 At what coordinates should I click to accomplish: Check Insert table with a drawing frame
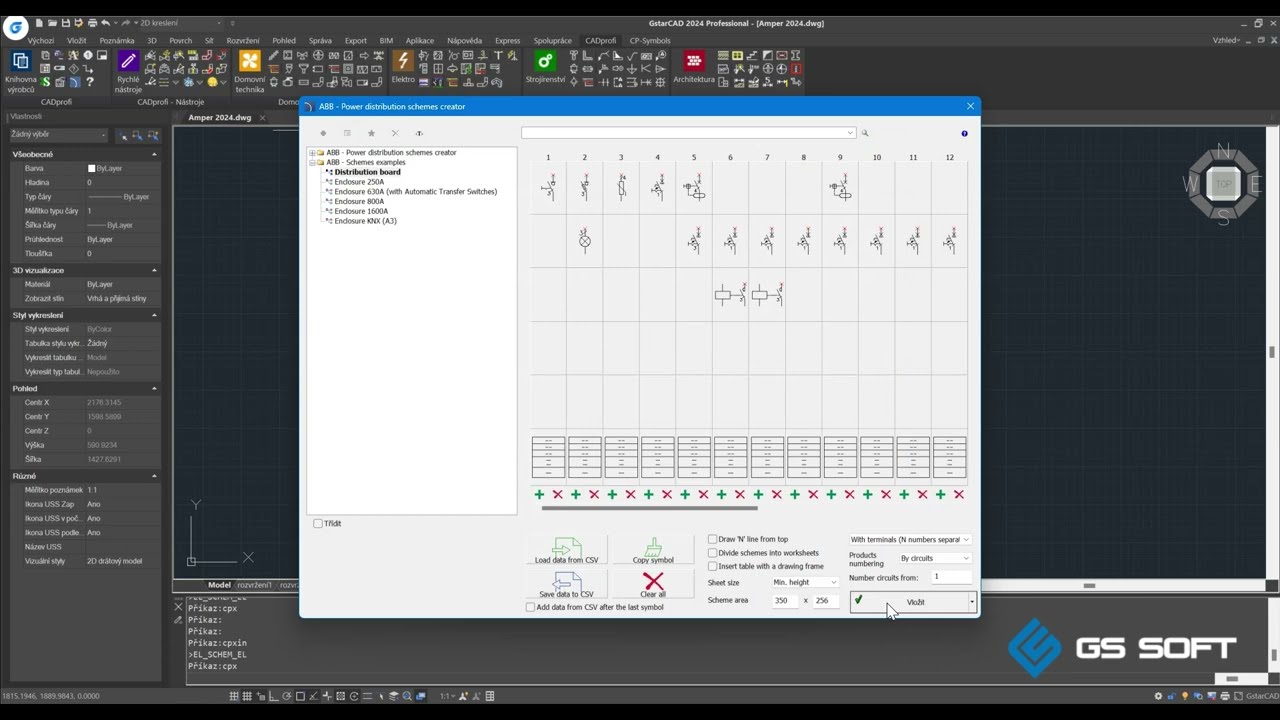713,566
